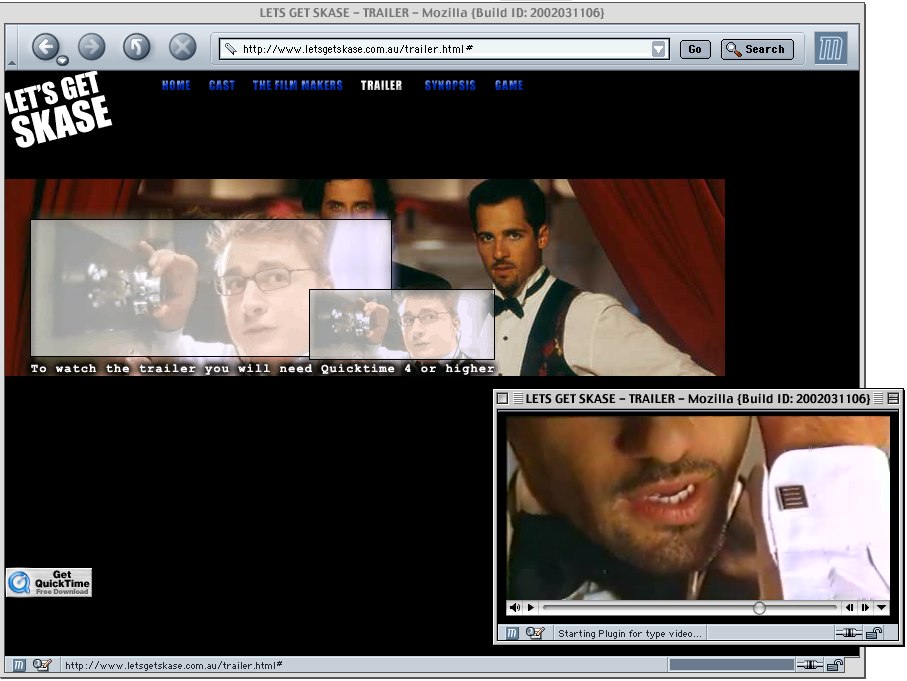Mute the trailer with QuickTime volume icon
907x681 pixels.
tap(514, 608)
